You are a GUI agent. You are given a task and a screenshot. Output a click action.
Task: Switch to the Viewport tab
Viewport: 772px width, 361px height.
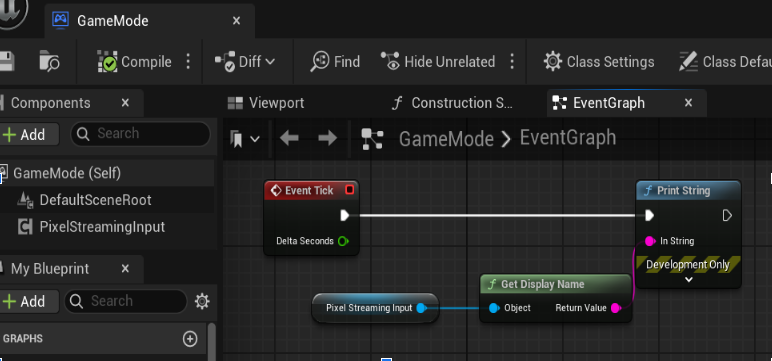click(x=266, y=103)
